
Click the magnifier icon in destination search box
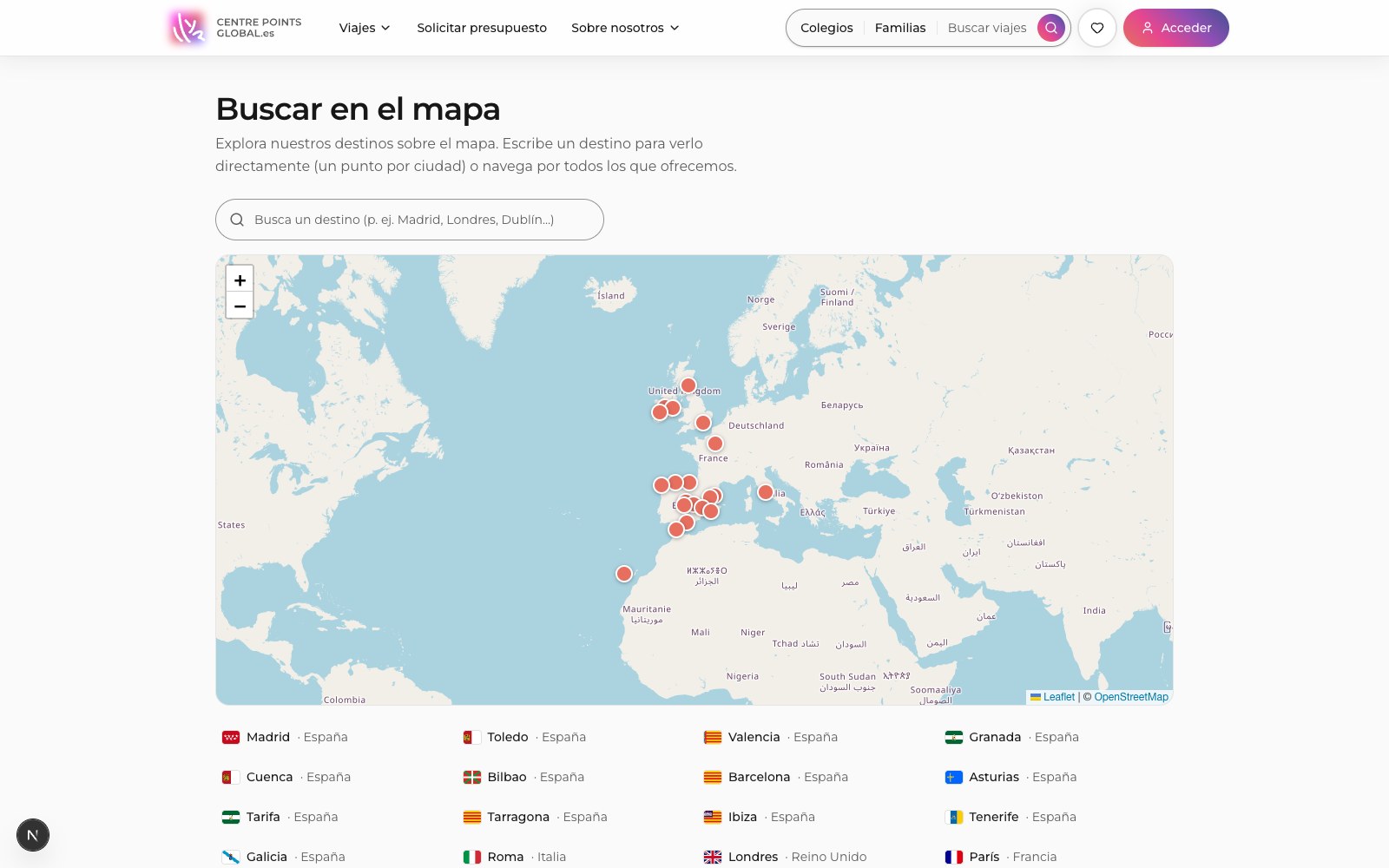click(x=236, y=220)
